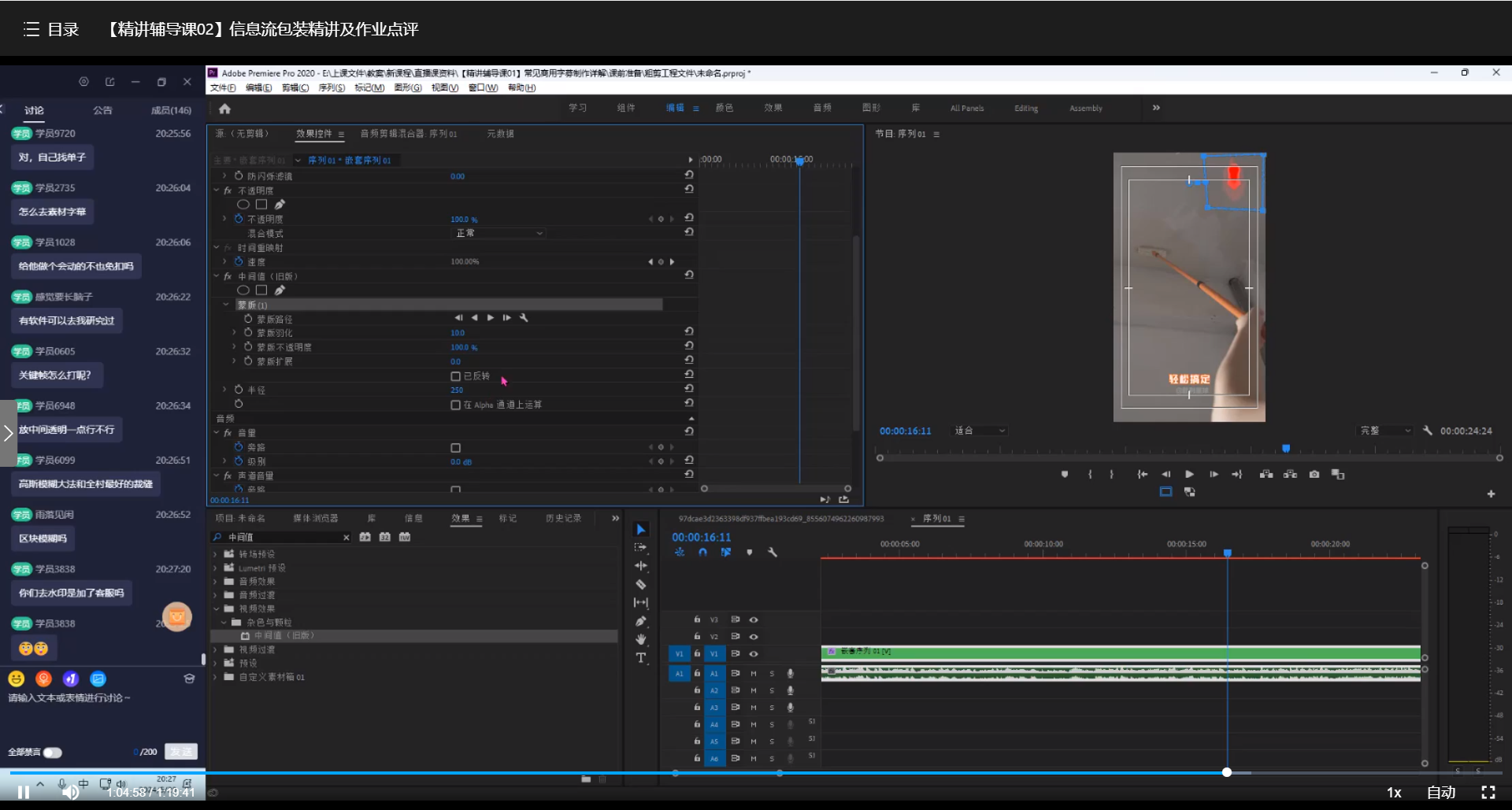Select the Type tool
This screenshot has width=1512, height=810.
641,658
